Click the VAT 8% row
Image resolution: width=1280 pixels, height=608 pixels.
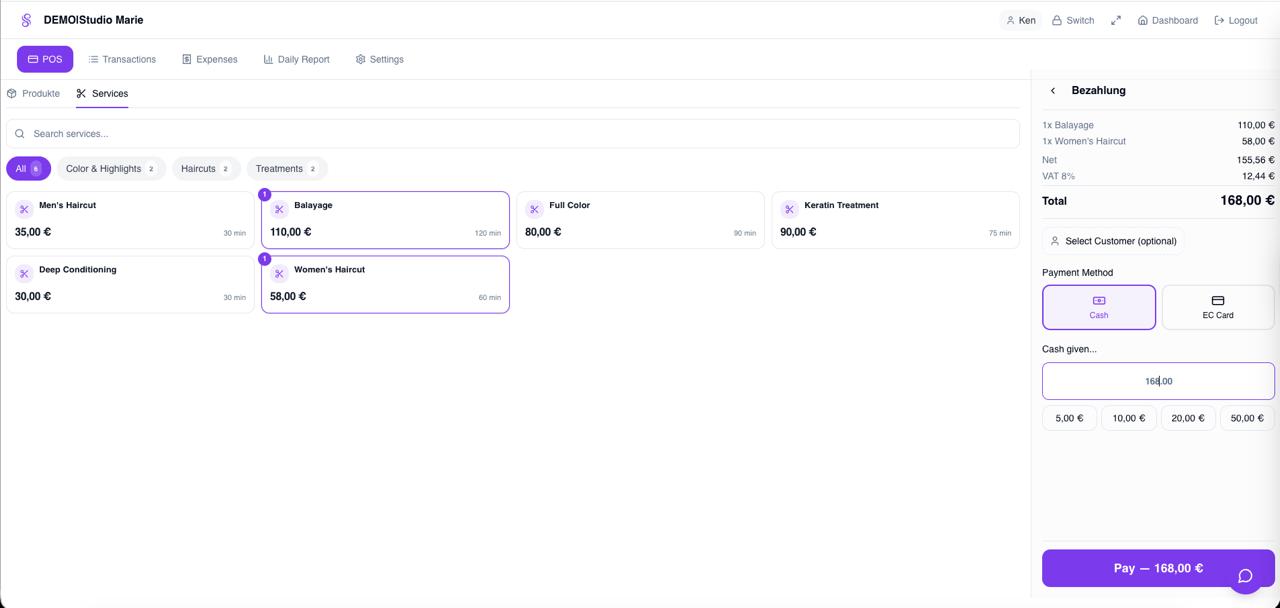pyautogui.click(x=1158, y=176)
